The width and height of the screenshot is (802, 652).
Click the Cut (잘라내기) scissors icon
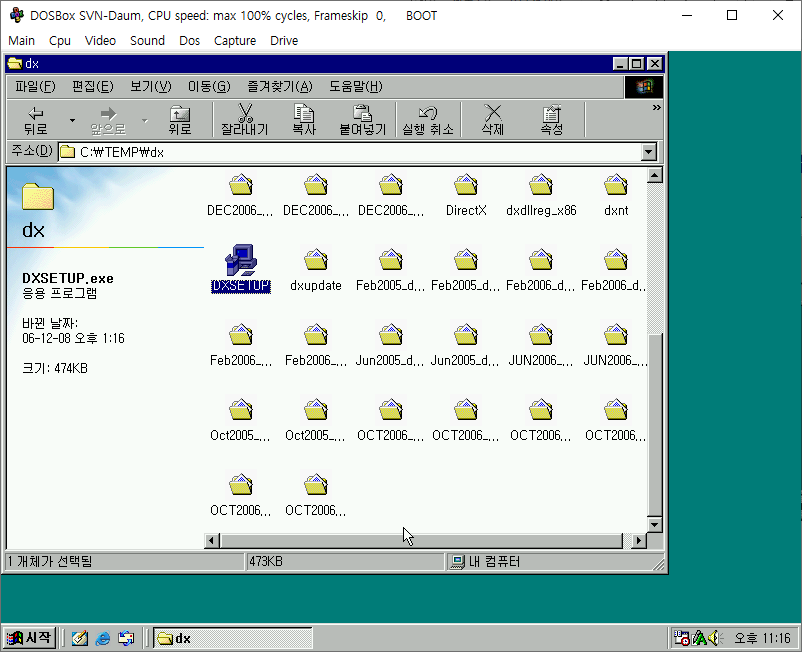(x=244, y=121)
